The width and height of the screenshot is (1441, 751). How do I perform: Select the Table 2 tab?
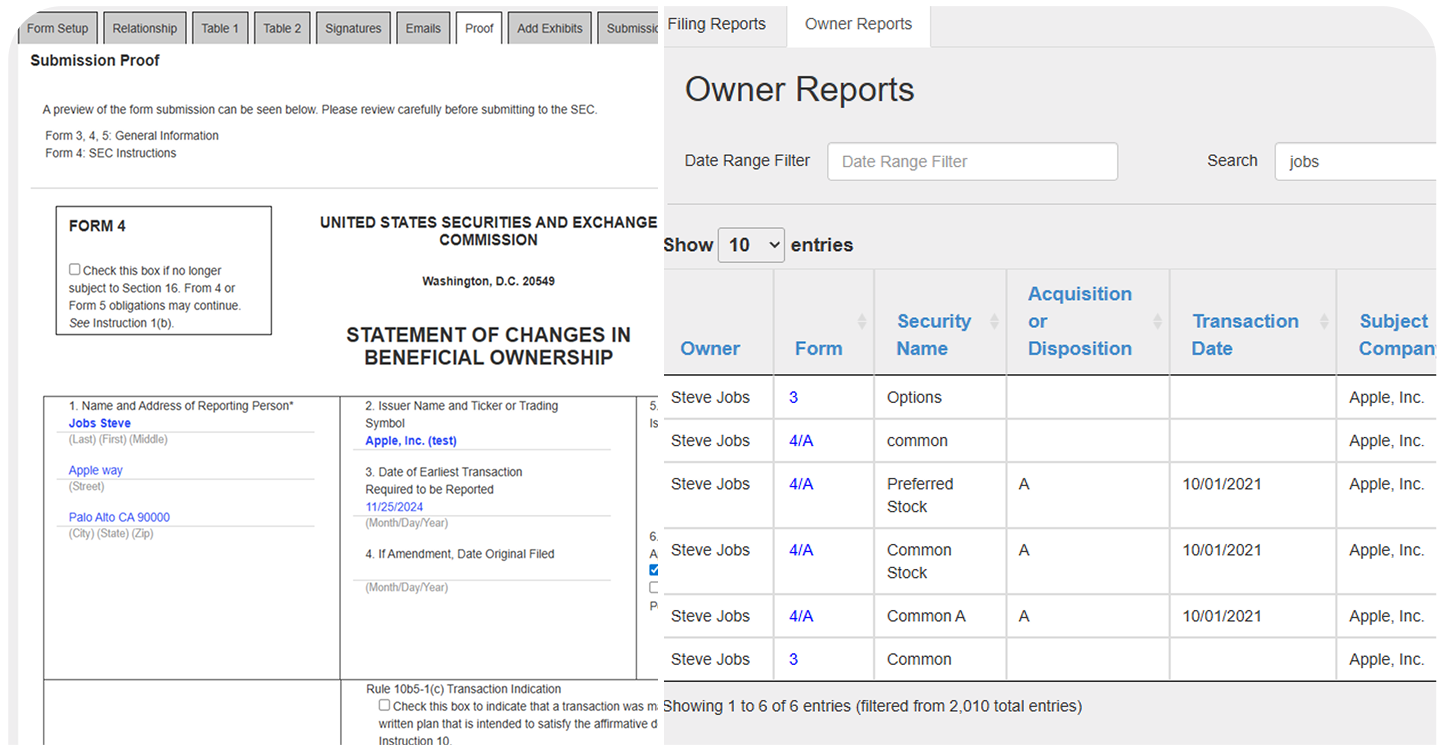[281, 27]
